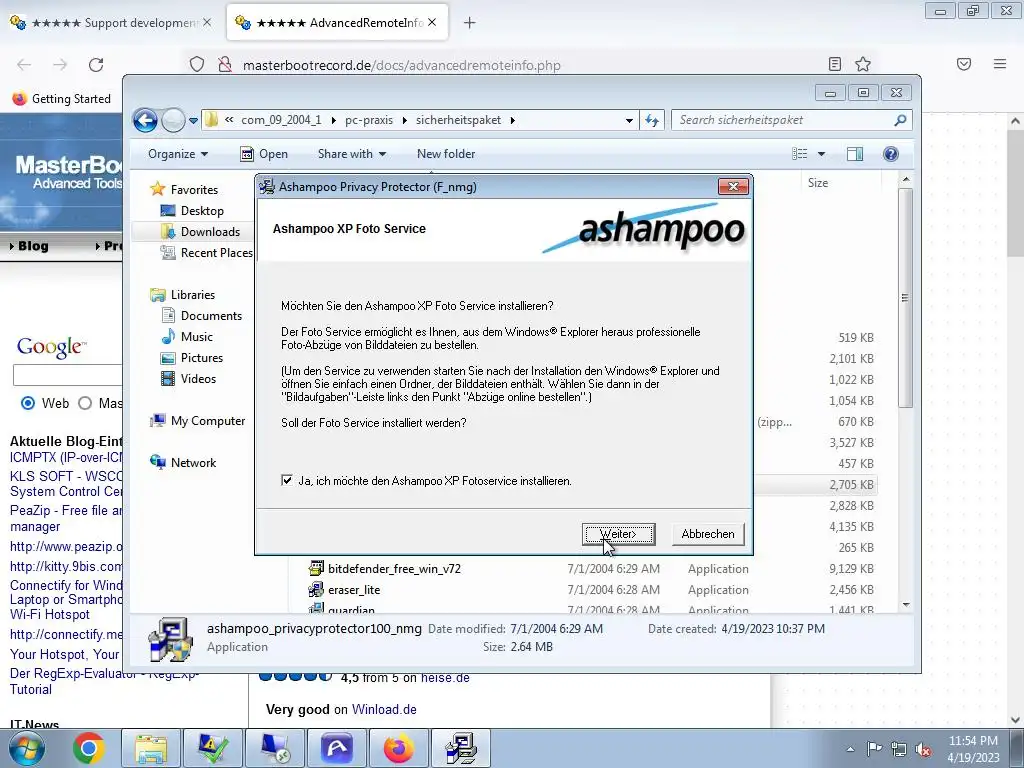
Task: Switch to Firefox in the taskbar
Action: [398, 748]
